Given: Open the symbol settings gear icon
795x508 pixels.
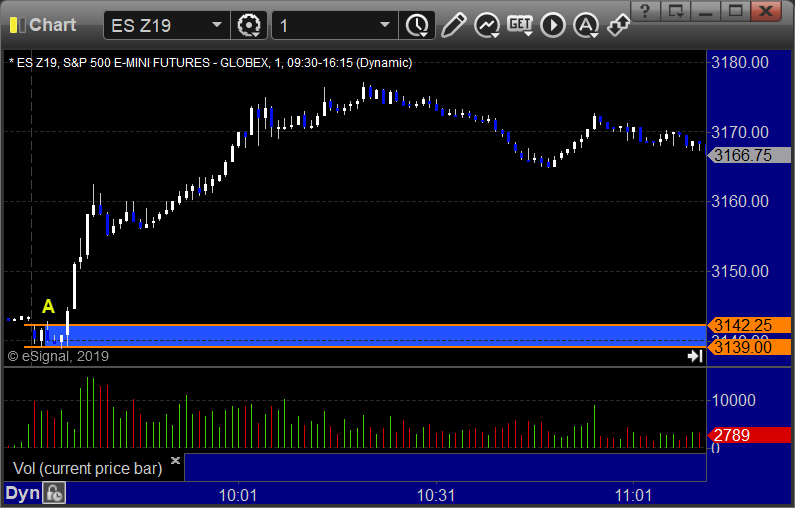Looking at the screenshot, I should coord(248,25).
